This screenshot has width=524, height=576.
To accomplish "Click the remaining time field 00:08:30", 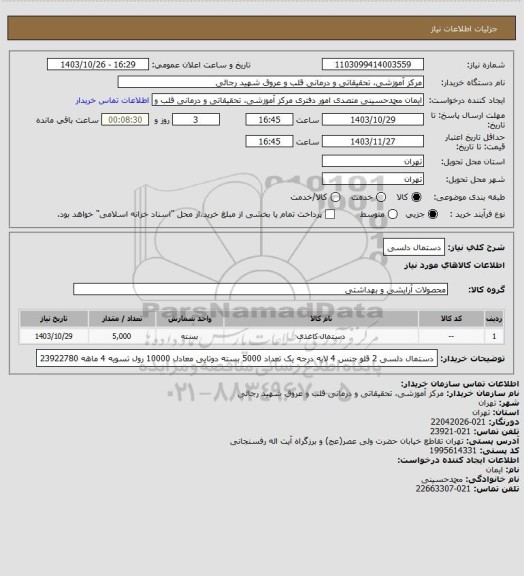I will 125,119.
